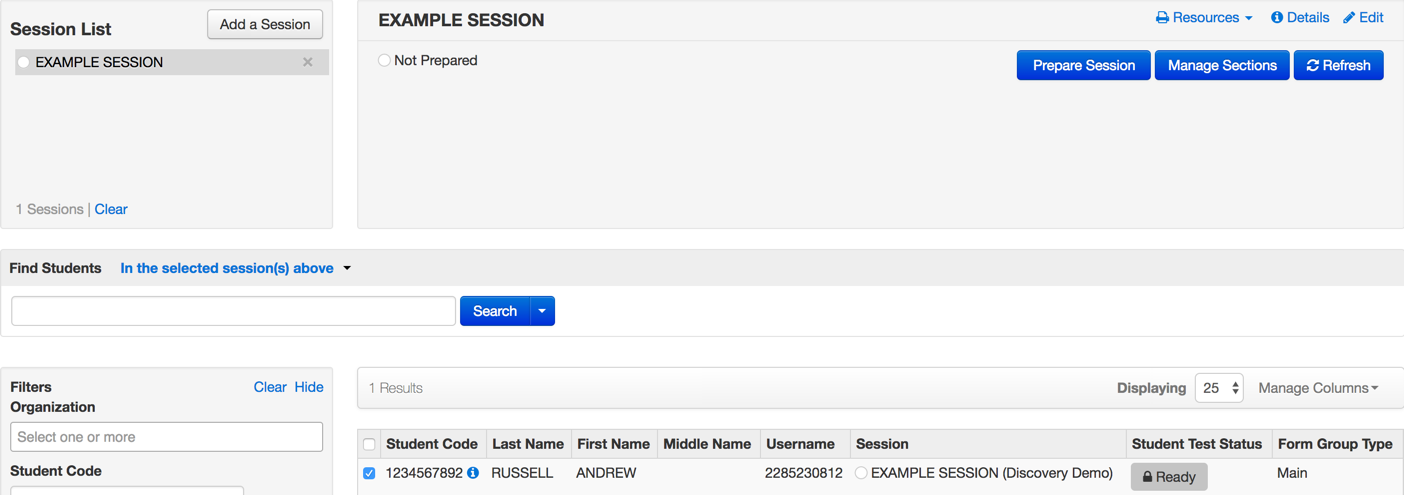Click the Resources printer icon
The width and height of the screenshot is (1404, 495).
[1162, 18]
